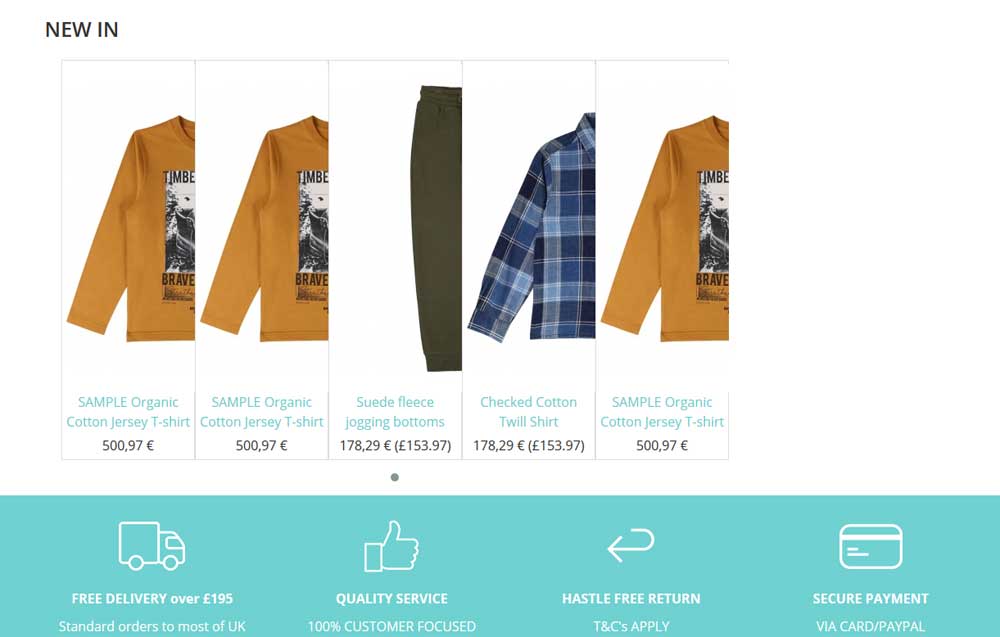Screen dimensions: 1000x637
Task: Click the SECURE PAYMENT heading
Action: pyautogui.click(x=871, y=599)
